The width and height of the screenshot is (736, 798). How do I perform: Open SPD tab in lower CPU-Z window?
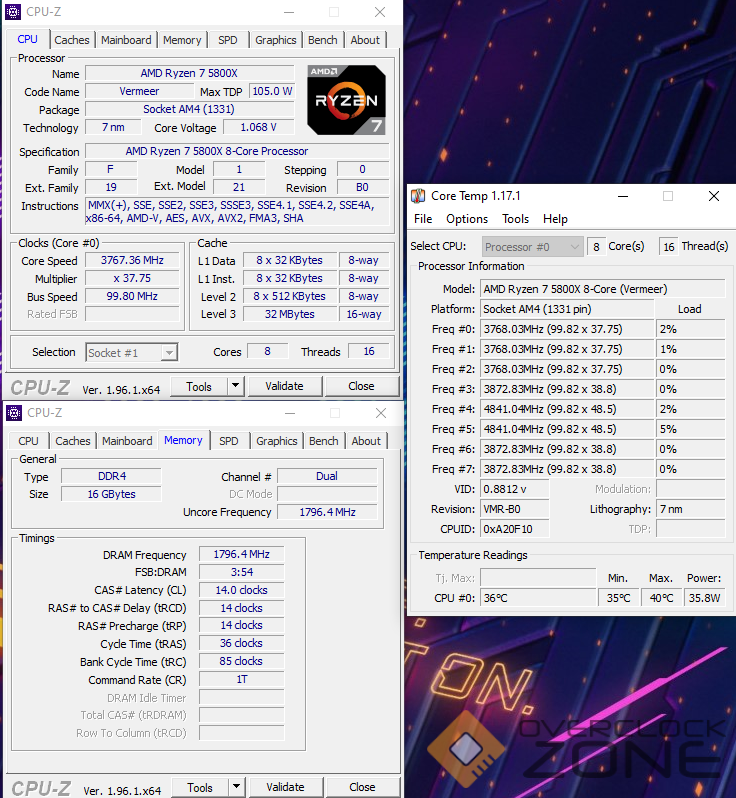tap(229, 441)
